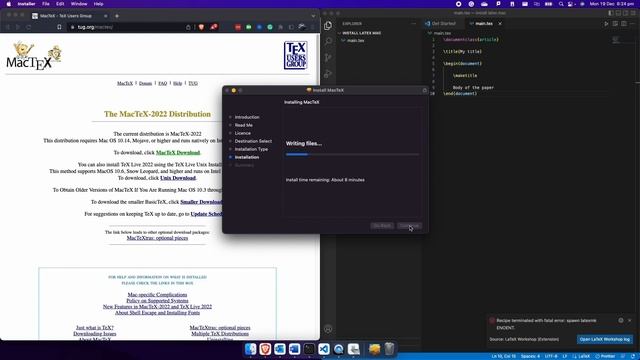Screen dimensions: 640x360
Task: Open the File menu in menu bar
Action: (46, 4)
